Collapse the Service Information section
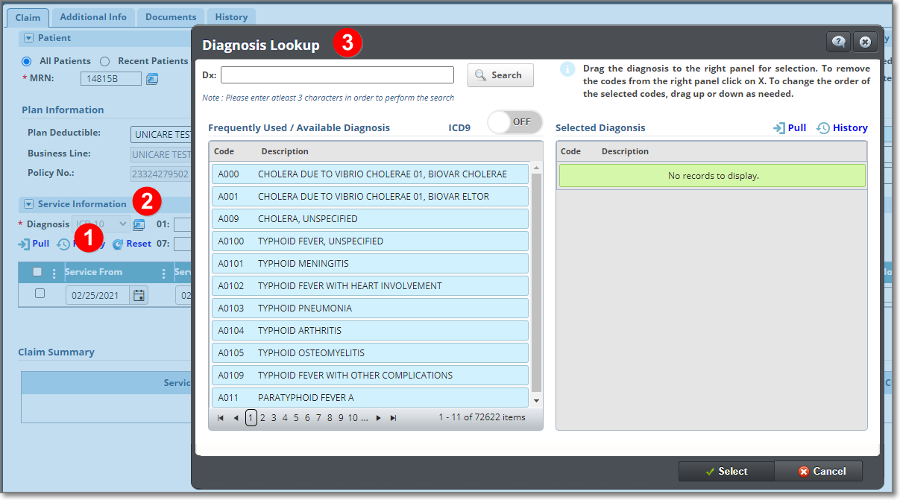 28,204
